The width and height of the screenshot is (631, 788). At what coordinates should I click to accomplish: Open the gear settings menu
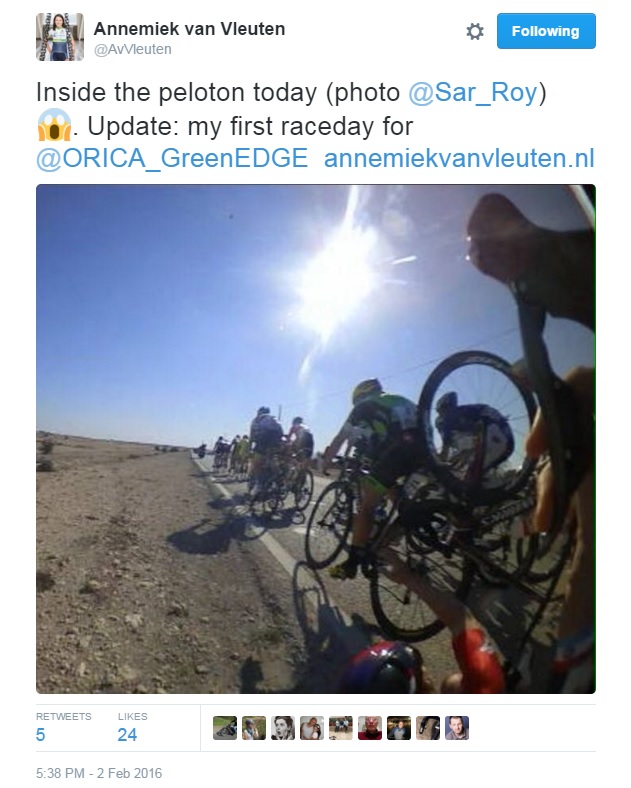coord(475,32)
